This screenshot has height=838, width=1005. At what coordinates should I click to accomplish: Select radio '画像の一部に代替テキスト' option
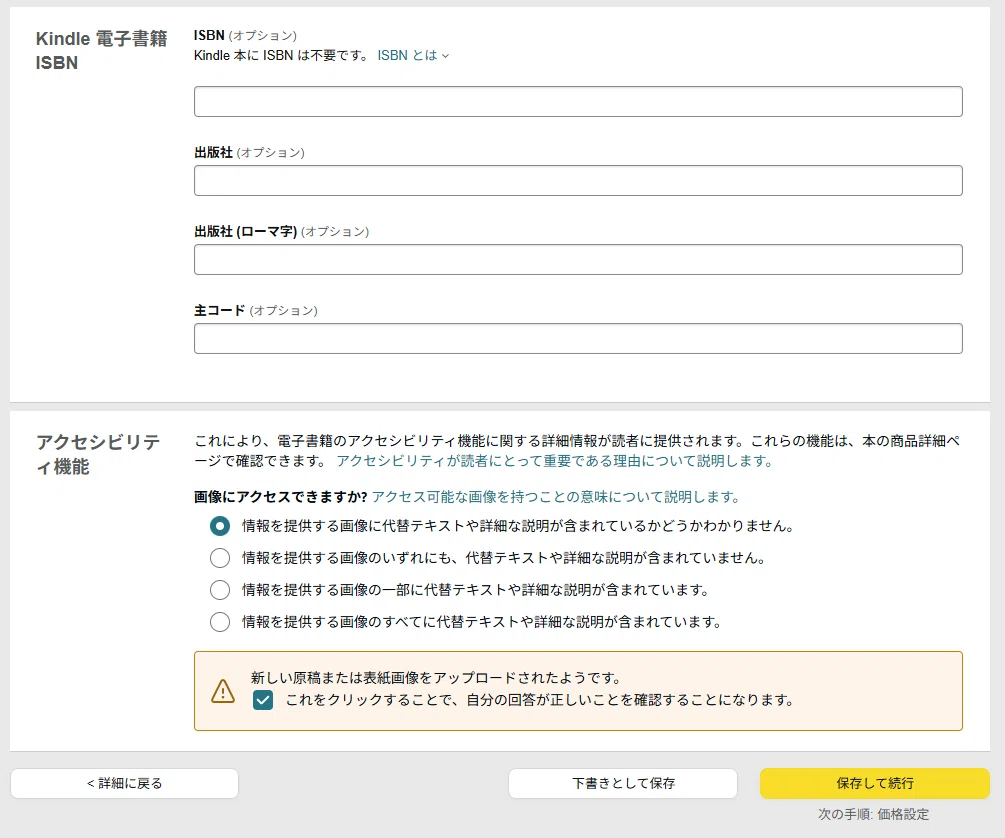[220, 590]
